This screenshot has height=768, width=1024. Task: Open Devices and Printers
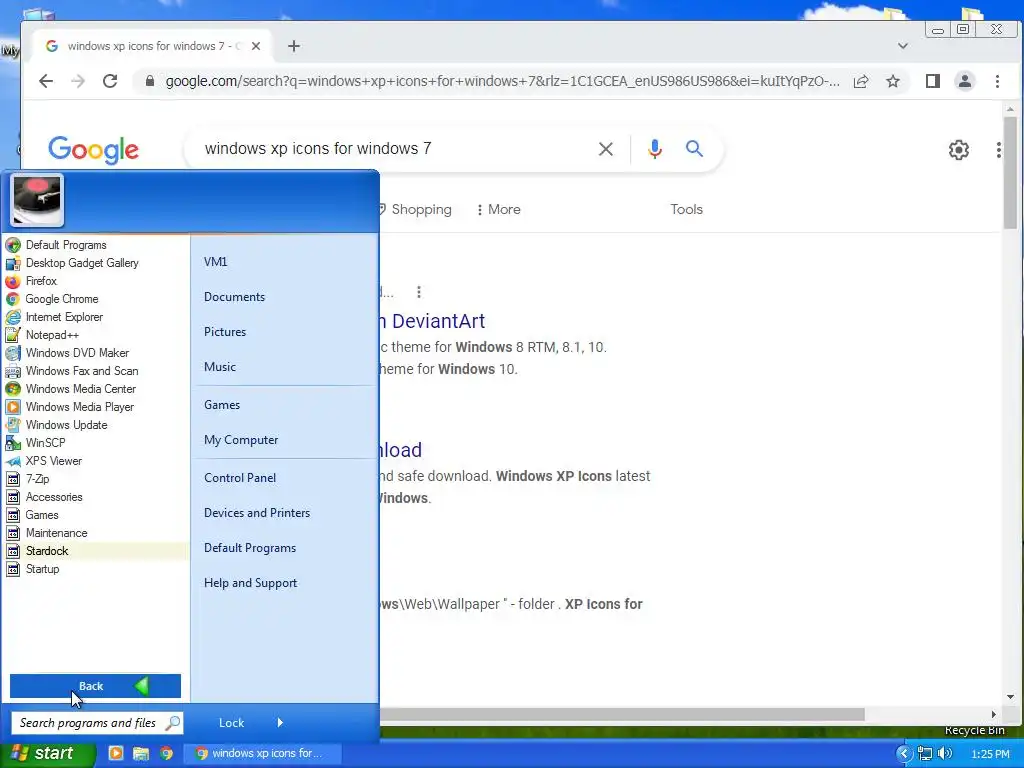[257, 513]
